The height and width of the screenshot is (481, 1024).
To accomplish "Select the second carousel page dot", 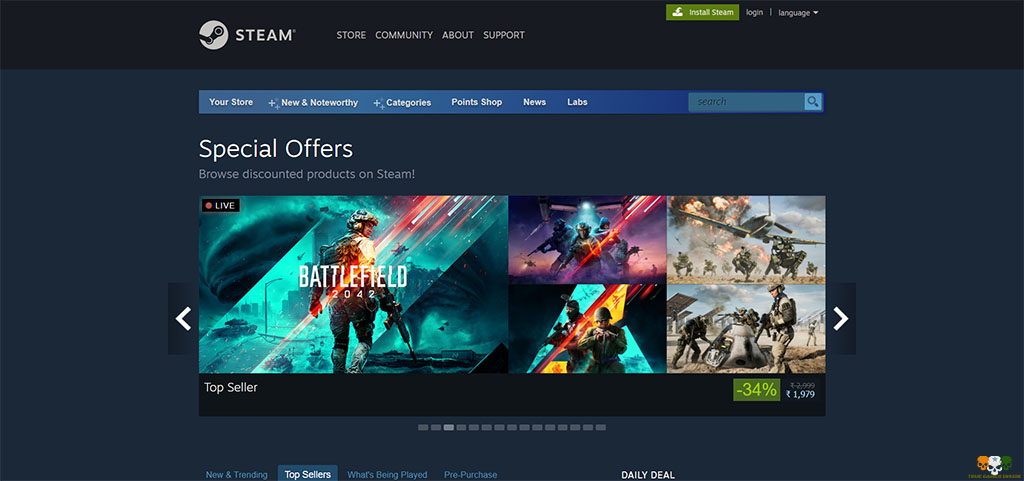I will pyautogui.click(x=436, y=427).
